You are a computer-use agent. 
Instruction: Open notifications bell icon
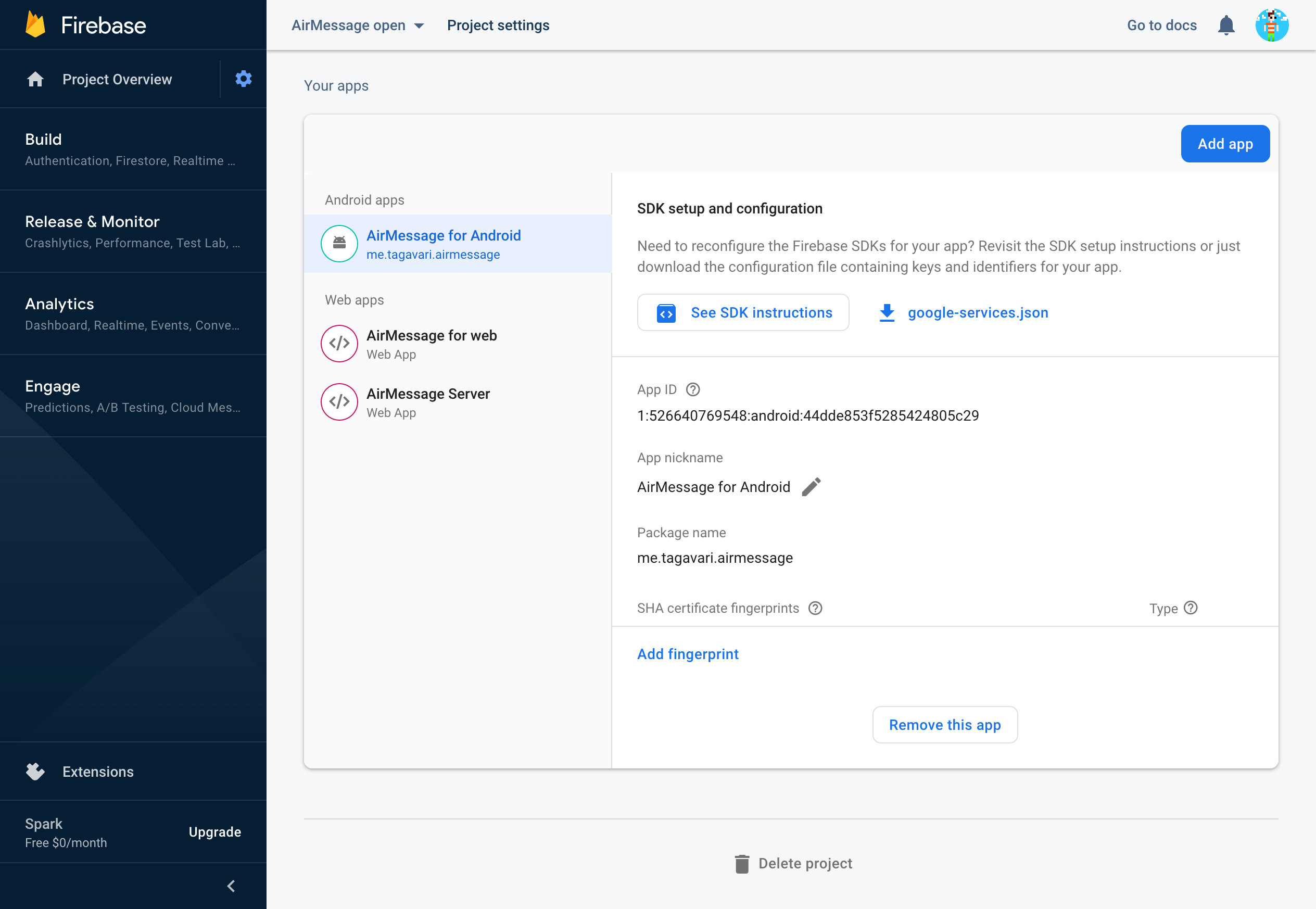(x=1225, y=26)
